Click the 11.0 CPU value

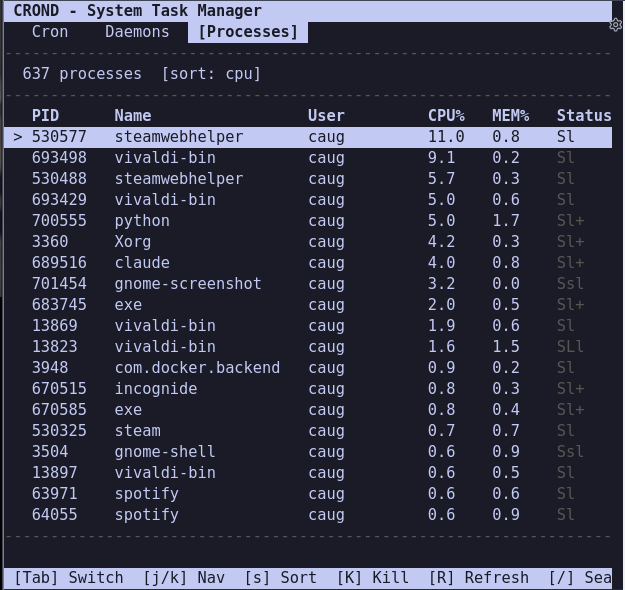(446, 137)
